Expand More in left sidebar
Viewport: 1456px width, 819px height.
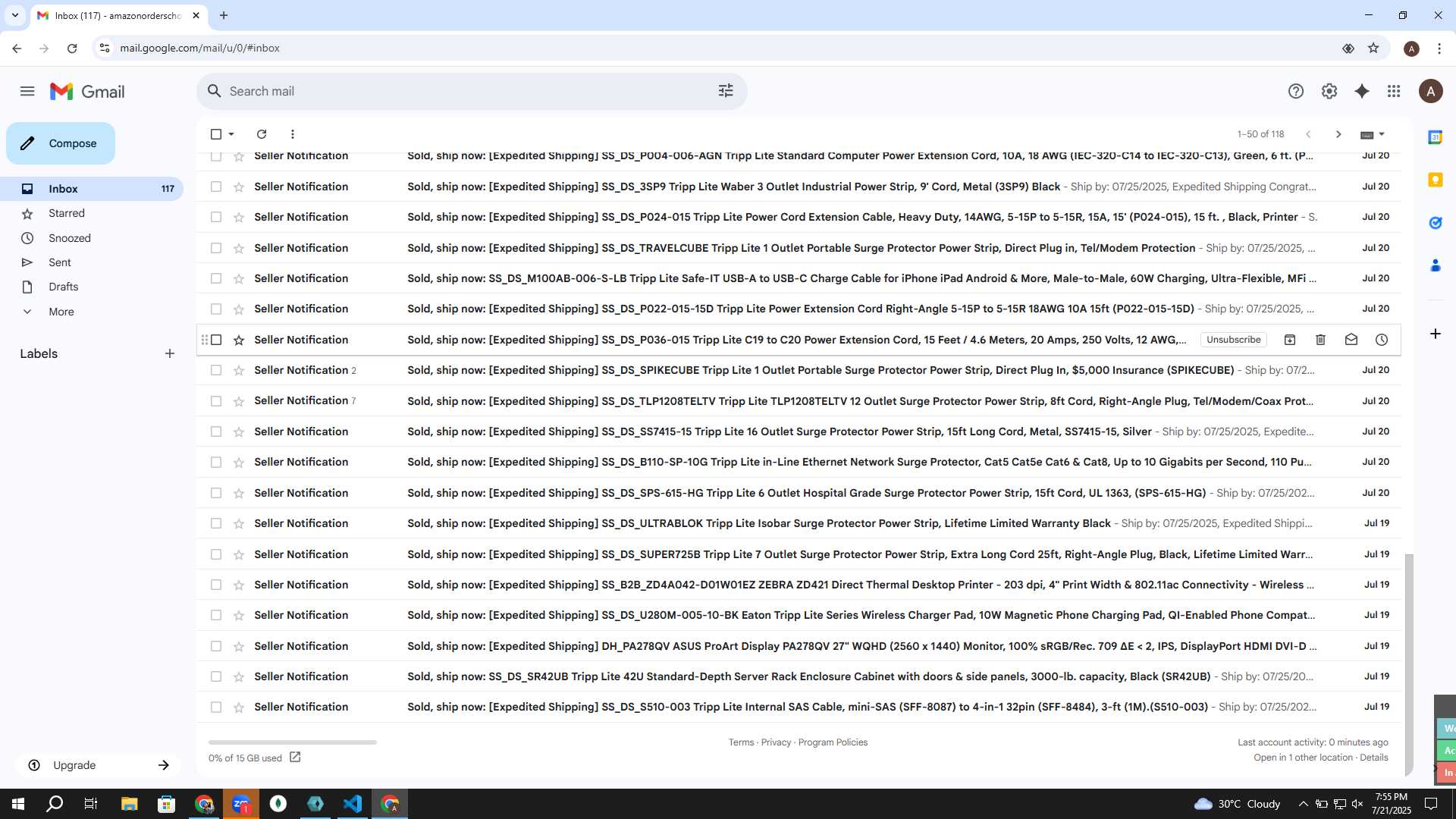pyautogui.click(x=61, y=312)
